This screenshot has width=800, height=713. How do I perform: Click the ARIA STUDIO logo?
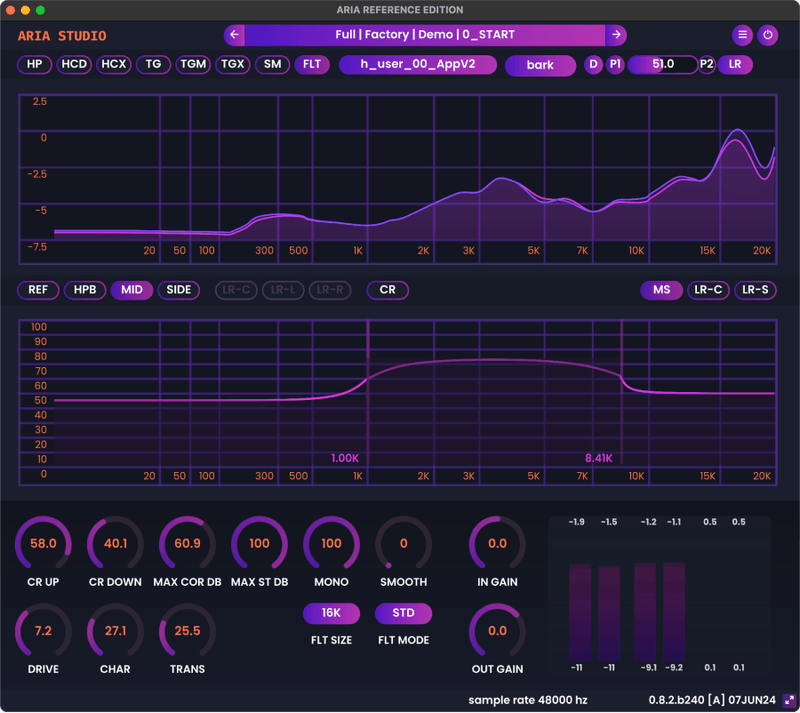(62, 36)
